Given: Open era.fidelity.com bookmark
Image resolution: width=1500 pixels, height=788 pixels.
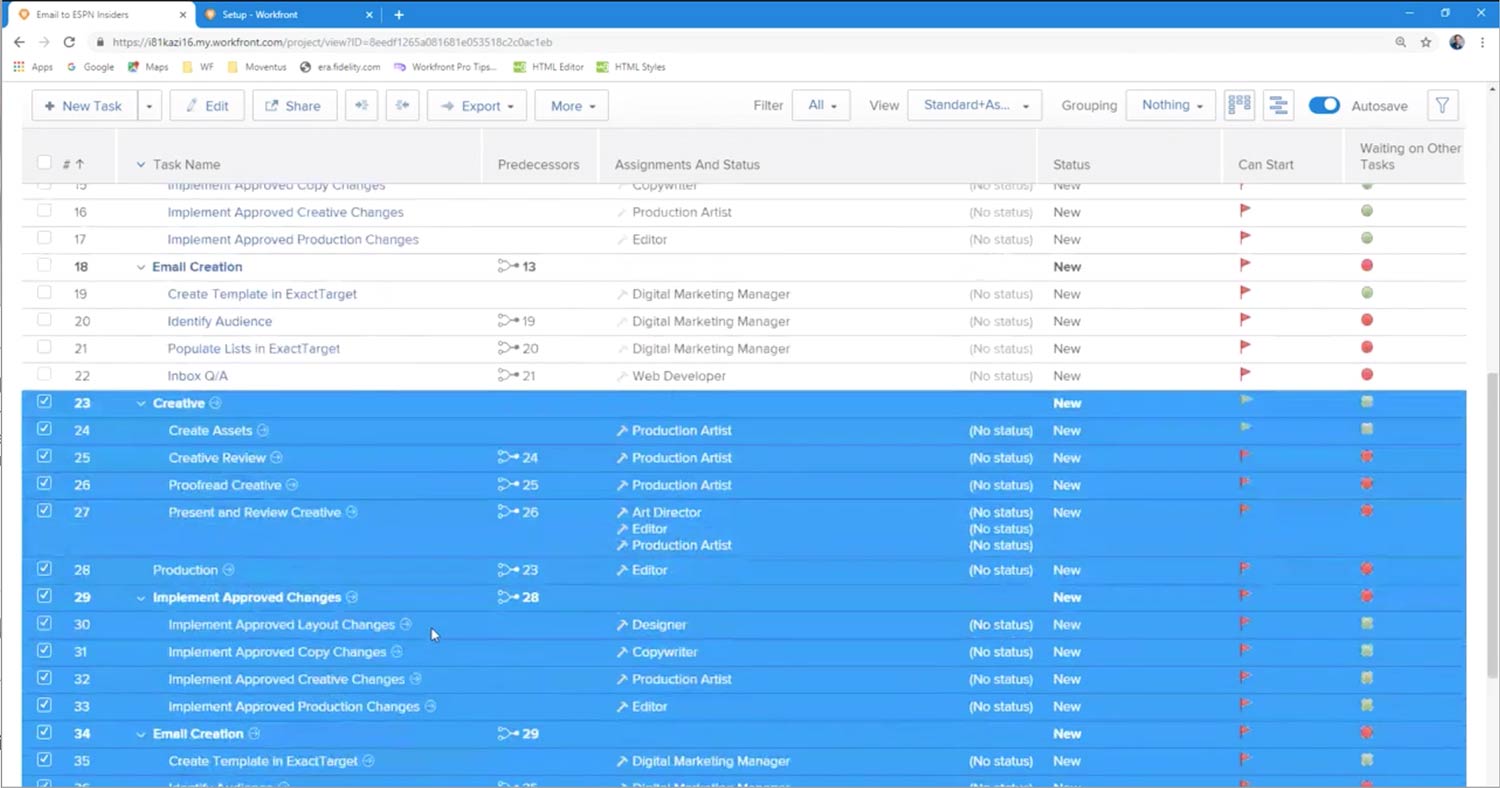Looking at the screenshot, I should pos(340,67).
